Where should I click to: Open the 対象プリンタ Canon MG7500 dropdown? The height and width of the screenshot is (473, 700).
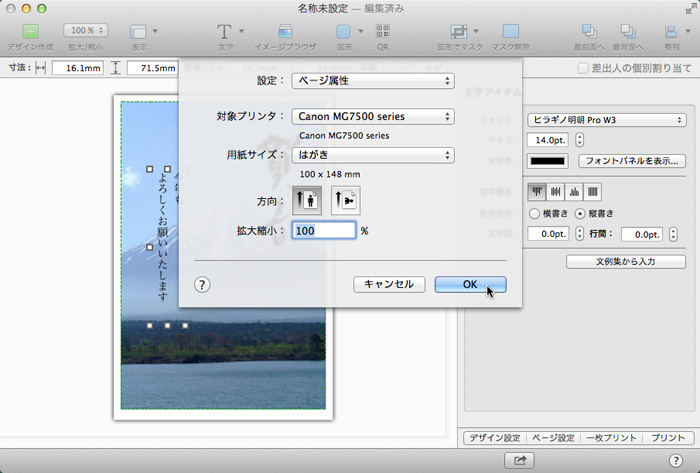pyautogui.click(x=372, y=117)
